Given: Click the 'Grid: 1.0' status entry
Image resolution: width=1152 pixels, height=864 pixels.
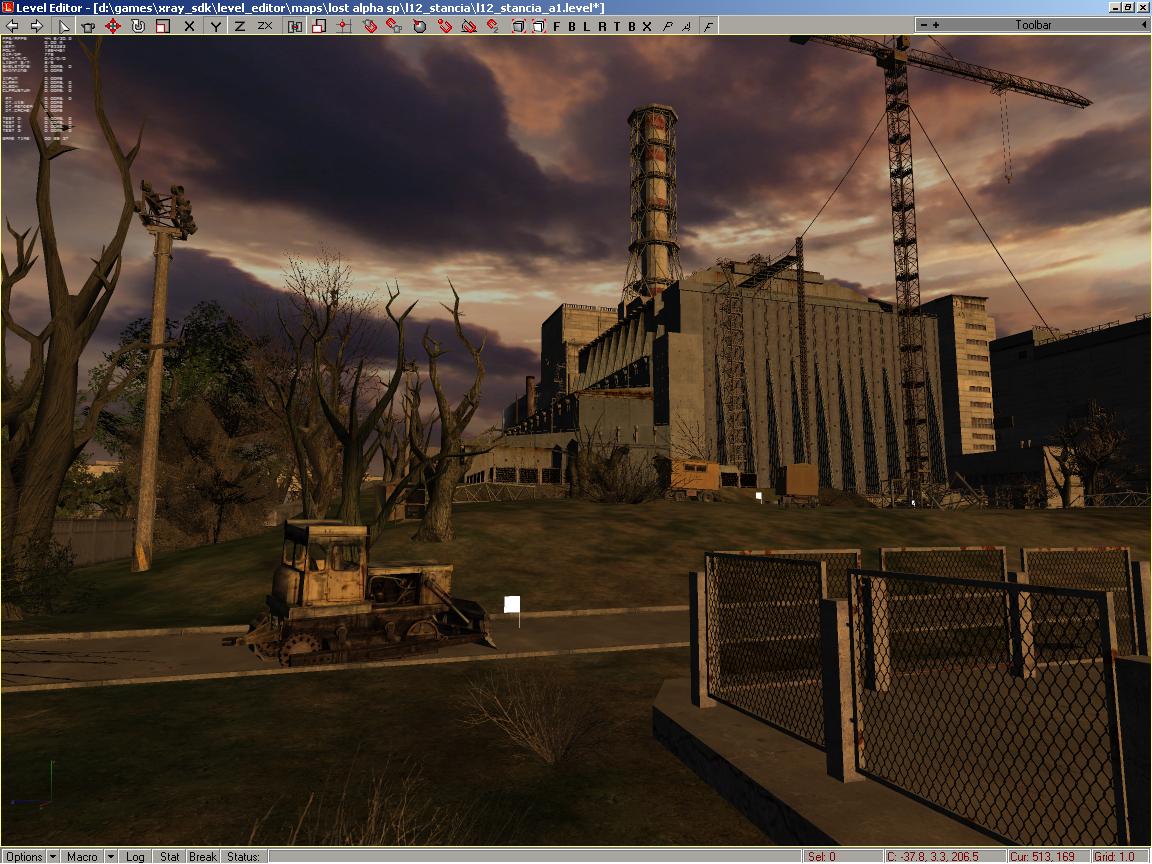Looking at the screenshot, I should point(1119,857).
